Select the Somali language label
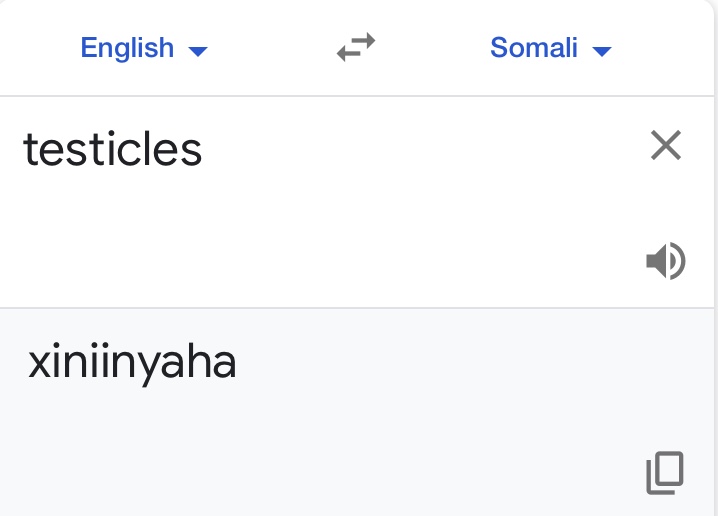This screenshot has height=516, width=718. pyautogui.click(x=534, y=47)
